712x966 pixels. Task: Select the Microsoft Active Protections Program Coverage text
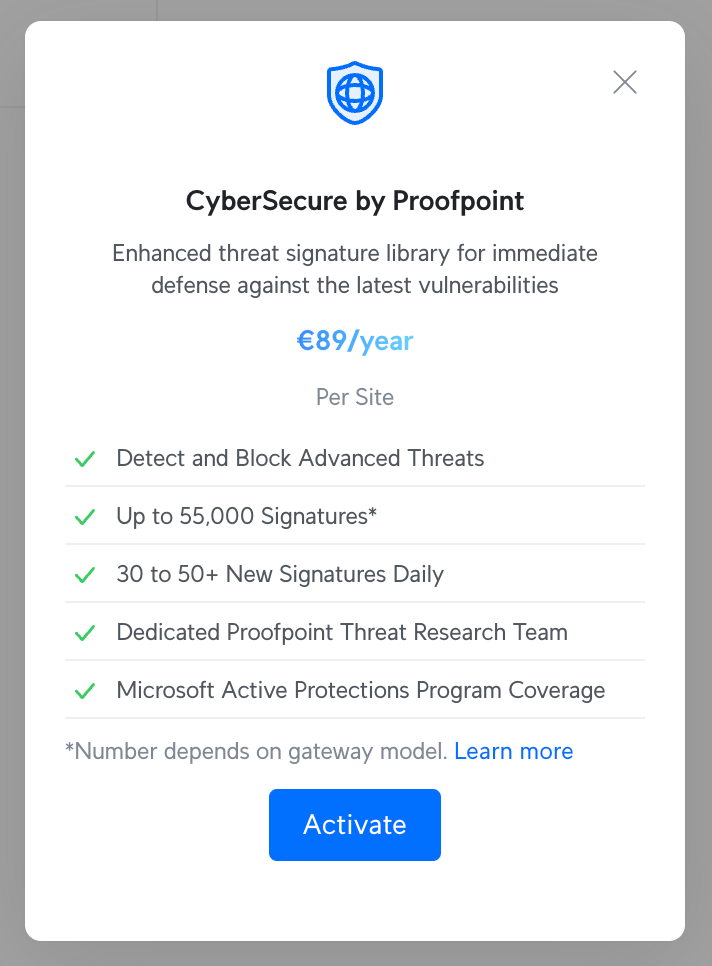pos(360,691)
